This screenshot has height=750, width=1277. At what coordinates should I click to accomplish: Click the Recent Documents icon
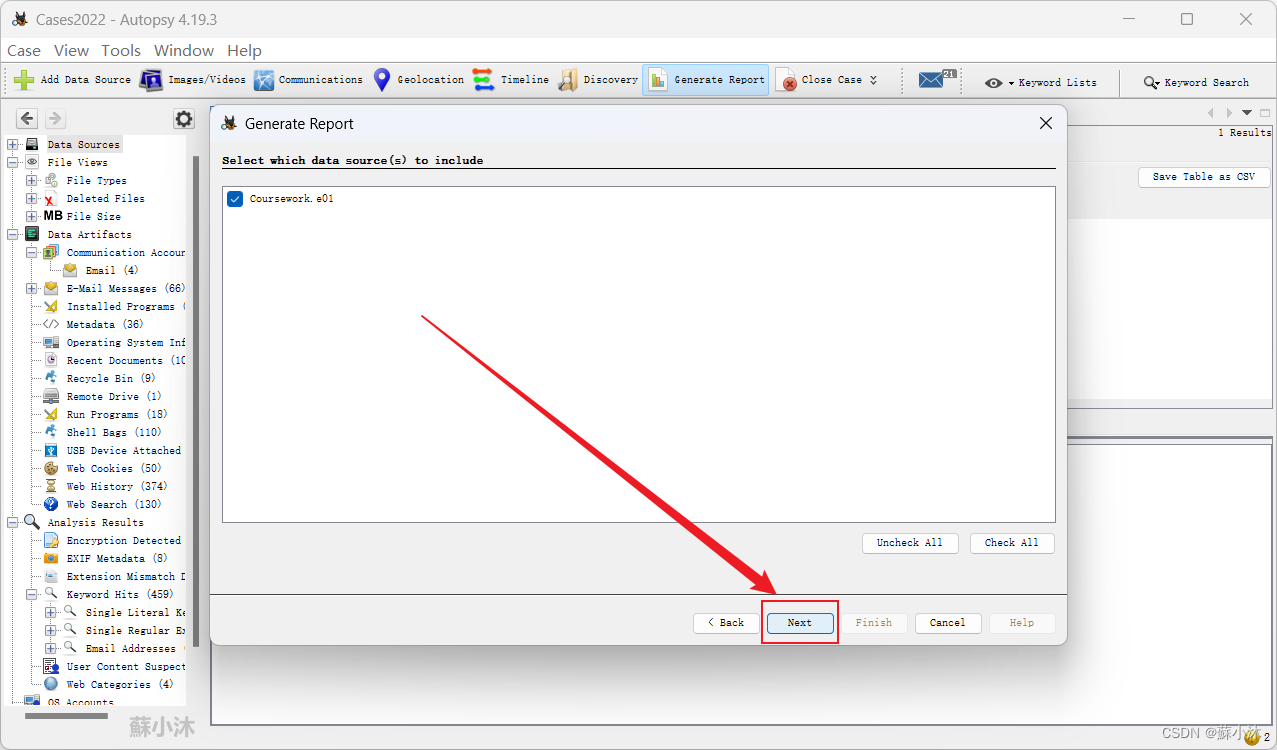[51, 361]
